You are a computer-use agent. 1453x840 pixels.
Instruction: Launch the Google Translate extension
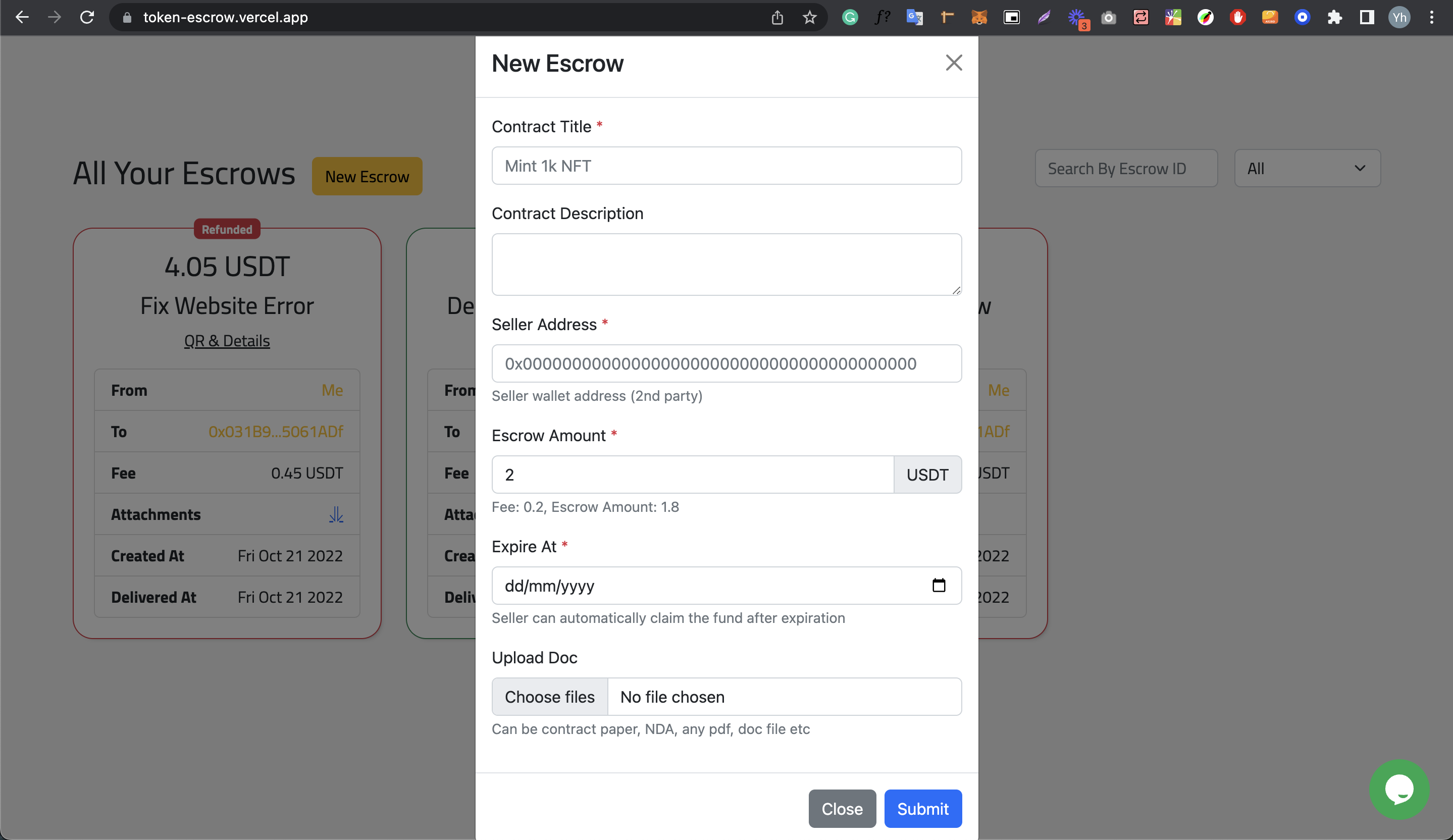tap(914, 17)
